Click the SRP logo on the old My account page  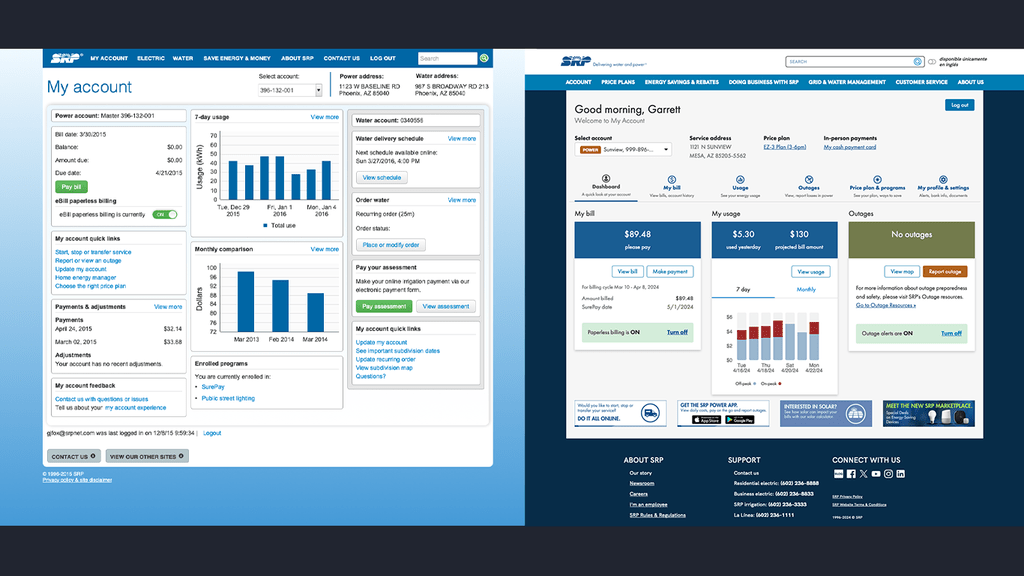66,58
